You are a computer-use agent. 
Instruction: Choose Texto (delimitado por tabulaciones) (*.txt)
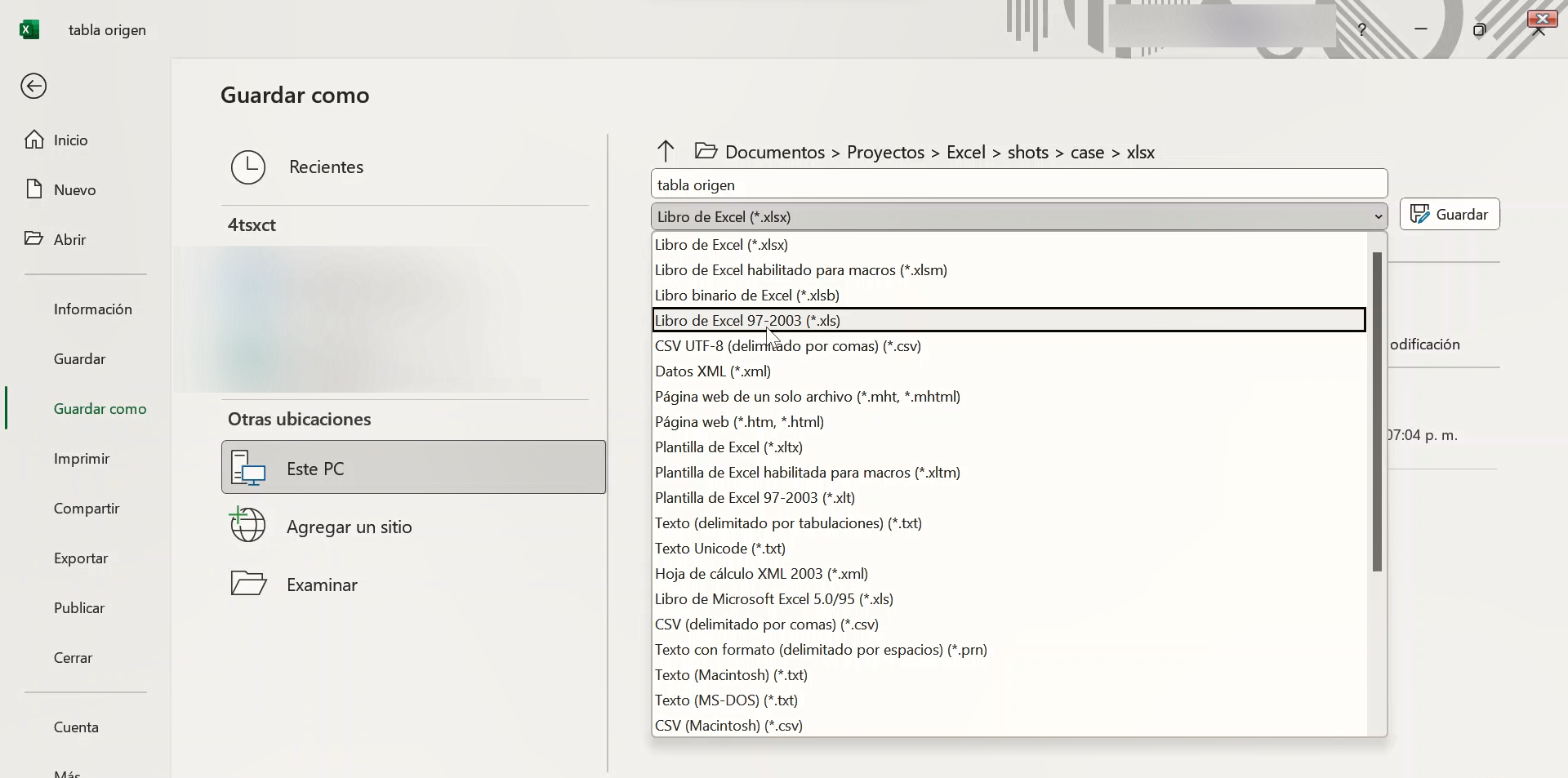click(1009, 522)
